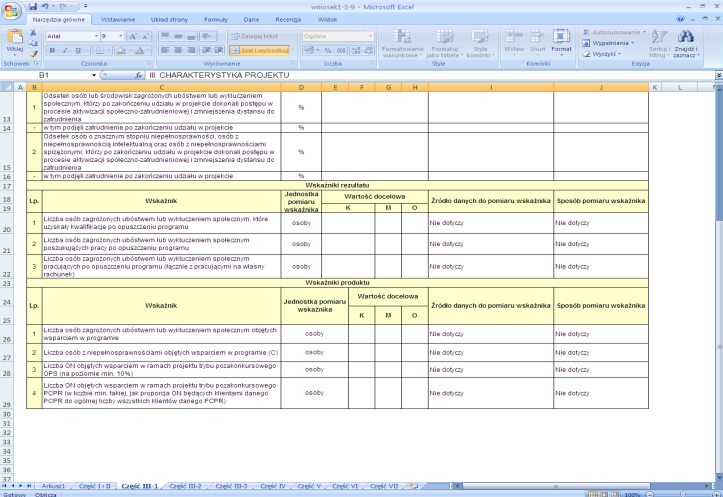Toggle Italic formatting
Screen dimensions: 723x497
65,50
